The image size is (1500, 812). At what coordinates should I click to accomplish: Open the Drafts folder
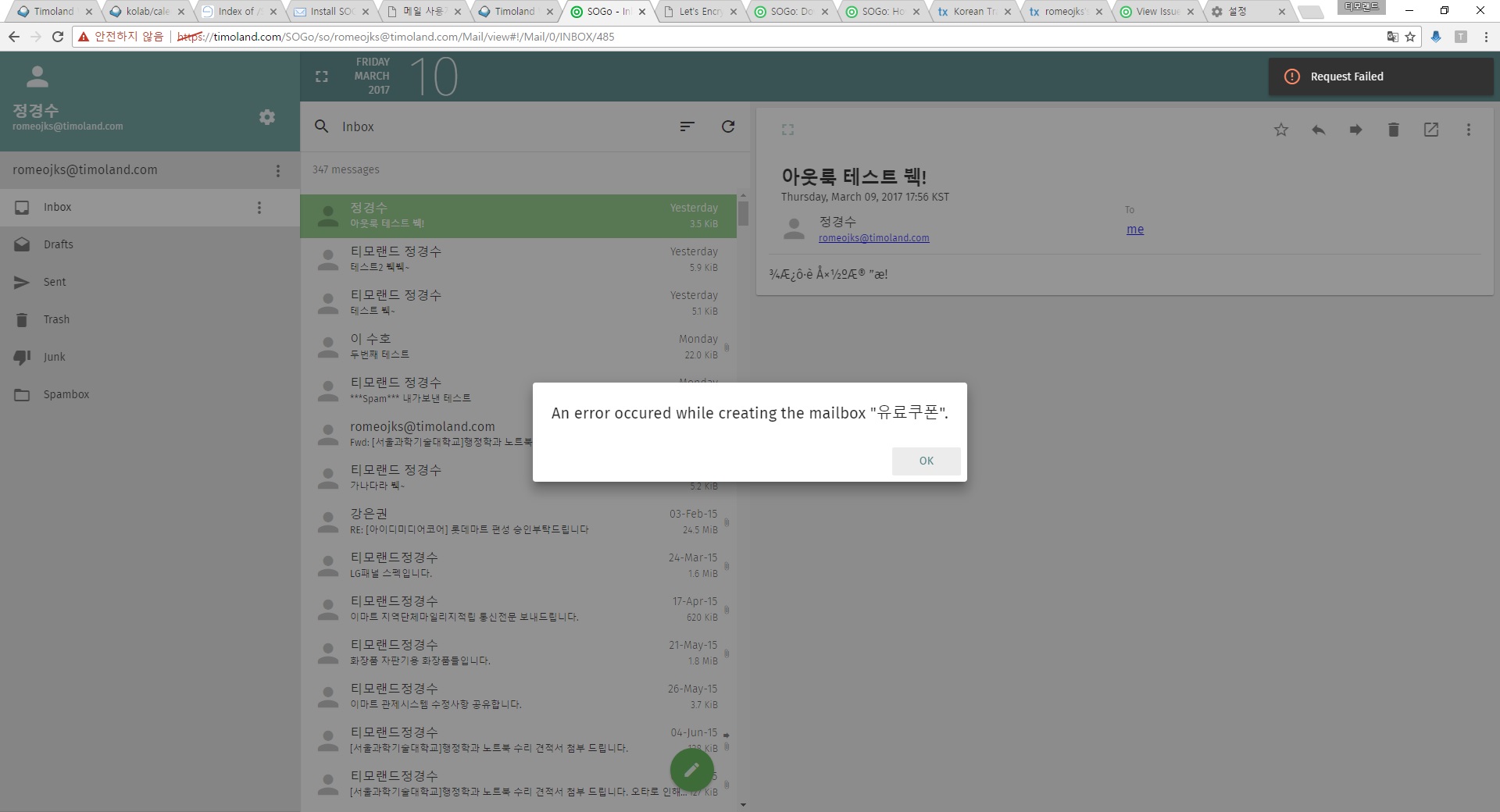coord(59,244)
